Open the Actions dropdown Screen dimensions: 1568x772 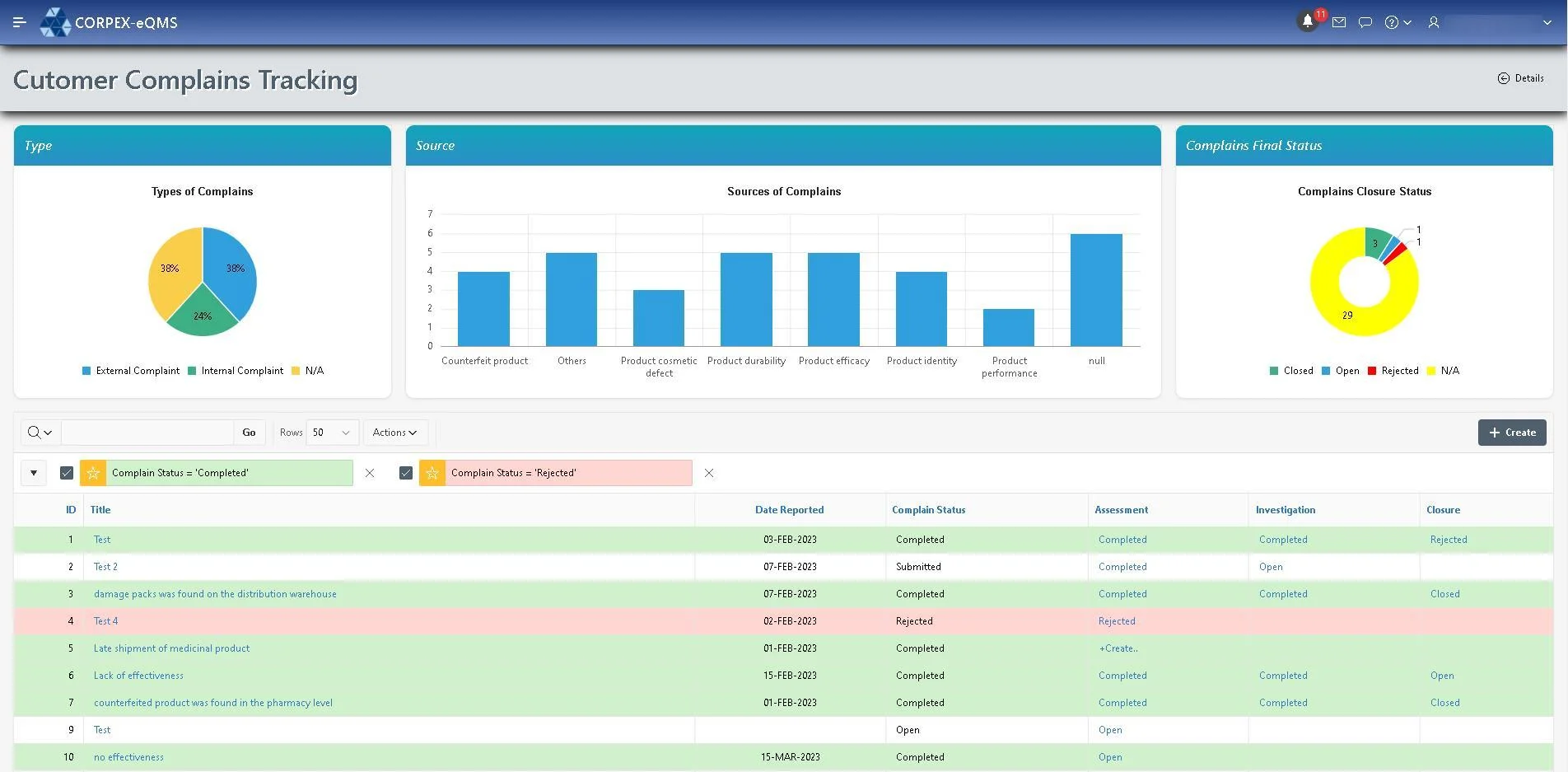point(394,432)
